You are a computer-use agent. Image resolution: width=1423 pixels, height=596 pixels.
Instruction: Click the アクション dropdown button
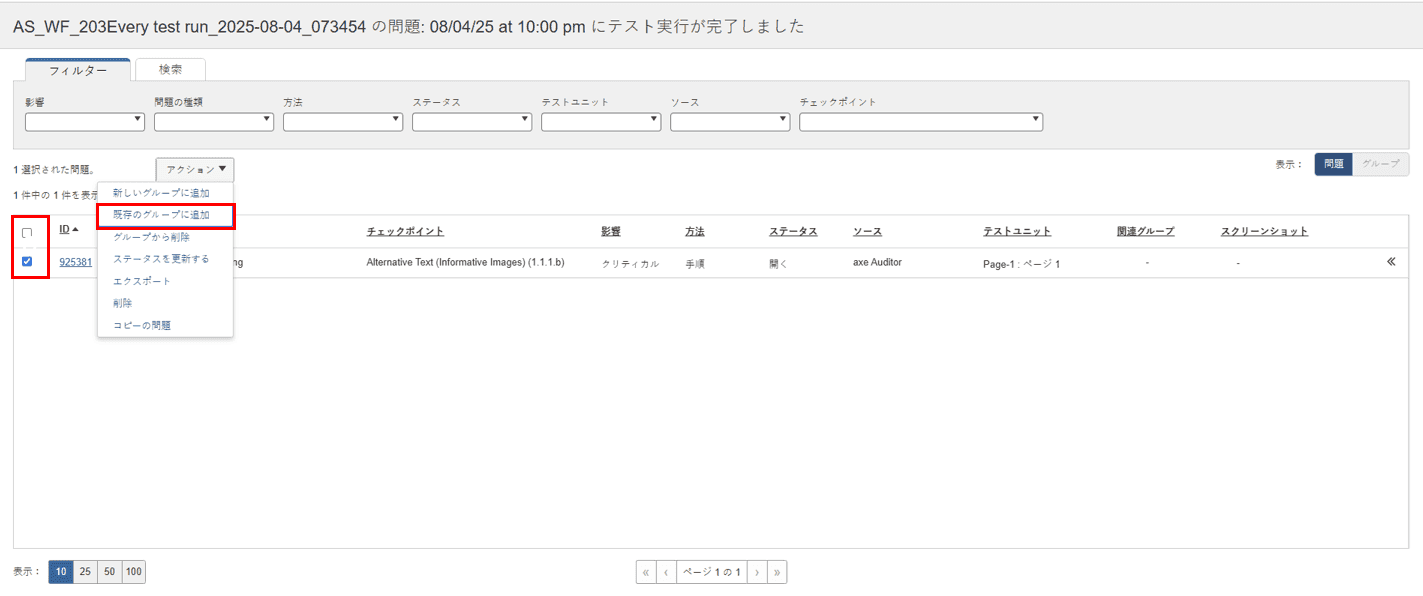click(195, 170)
